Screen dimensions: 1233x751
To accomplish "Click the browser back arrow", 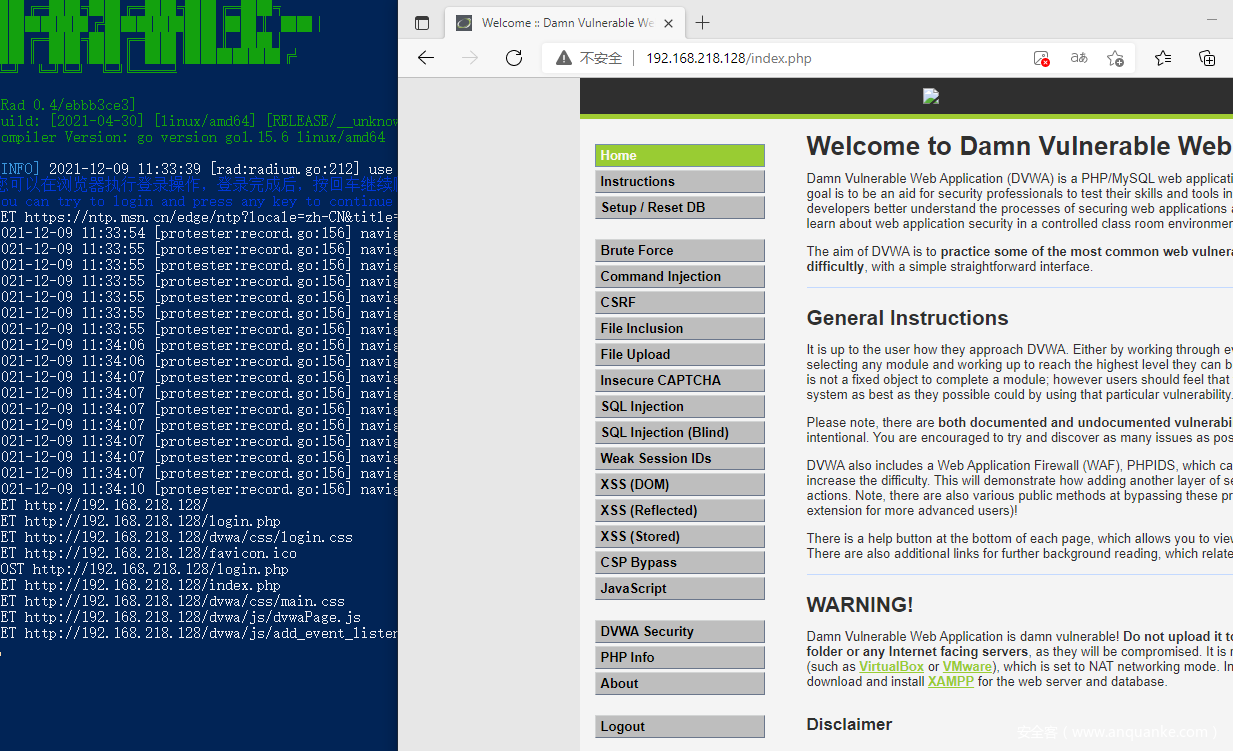I will (x=426, y=58).
